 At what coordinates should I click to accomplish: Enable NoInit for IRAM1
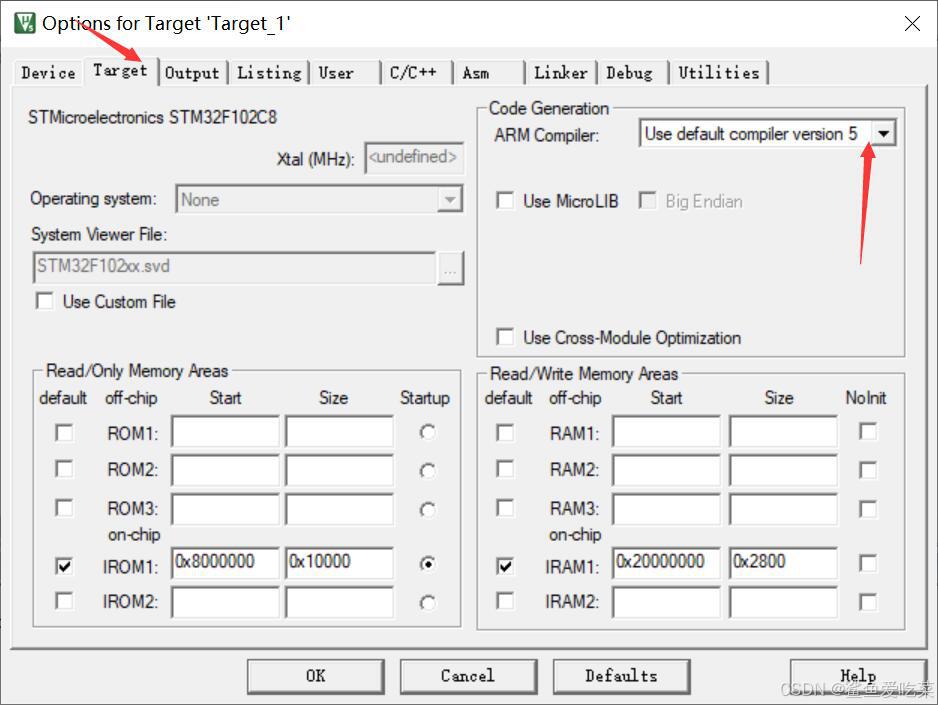tap(868, 563)
